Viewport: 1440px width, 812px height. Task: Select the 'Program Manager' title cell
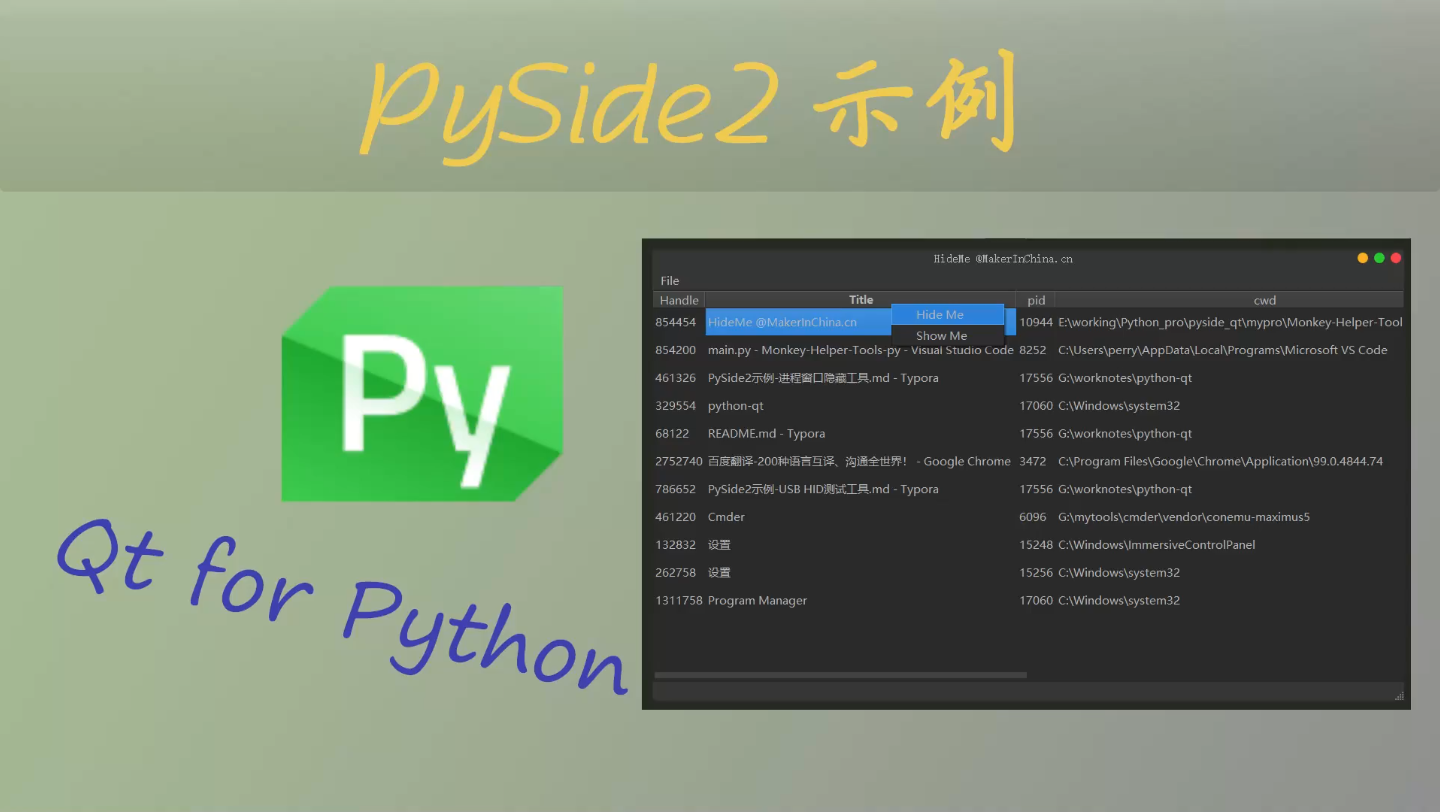click(x=860, y=601)
